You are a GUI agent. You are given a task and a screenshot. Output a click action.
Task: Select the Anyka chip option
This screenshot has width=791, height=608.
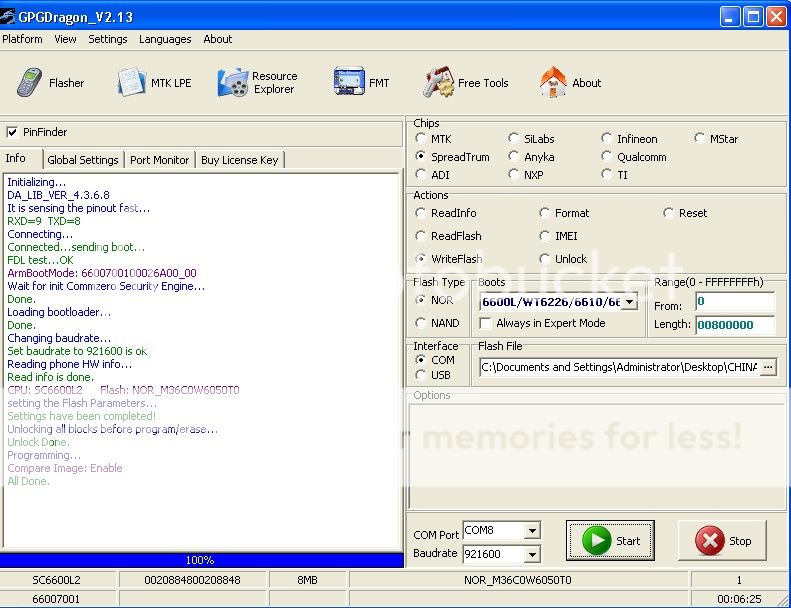point(514,156)
